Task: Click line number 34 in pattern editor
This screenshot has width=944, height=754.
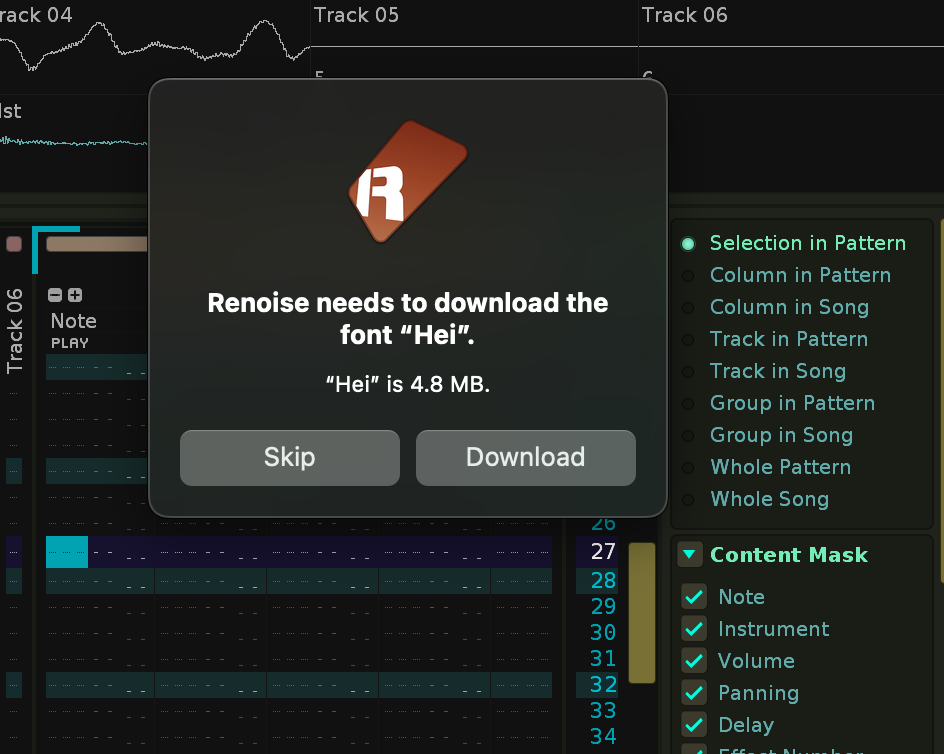Action: click(x=603, y=736)
